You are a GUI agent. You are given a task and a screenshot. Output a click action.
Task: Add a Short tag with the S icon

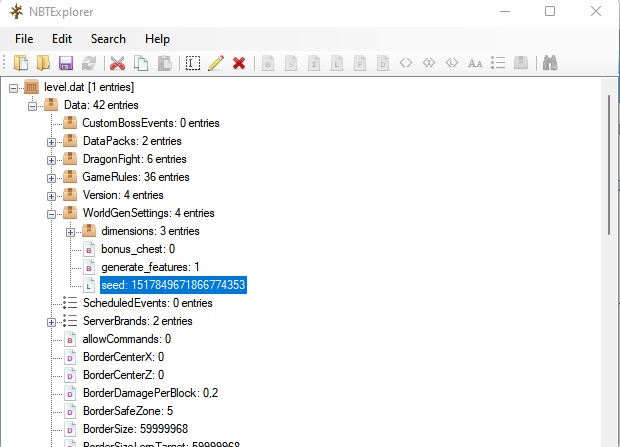pyautogui.click(x=291, y=63)
